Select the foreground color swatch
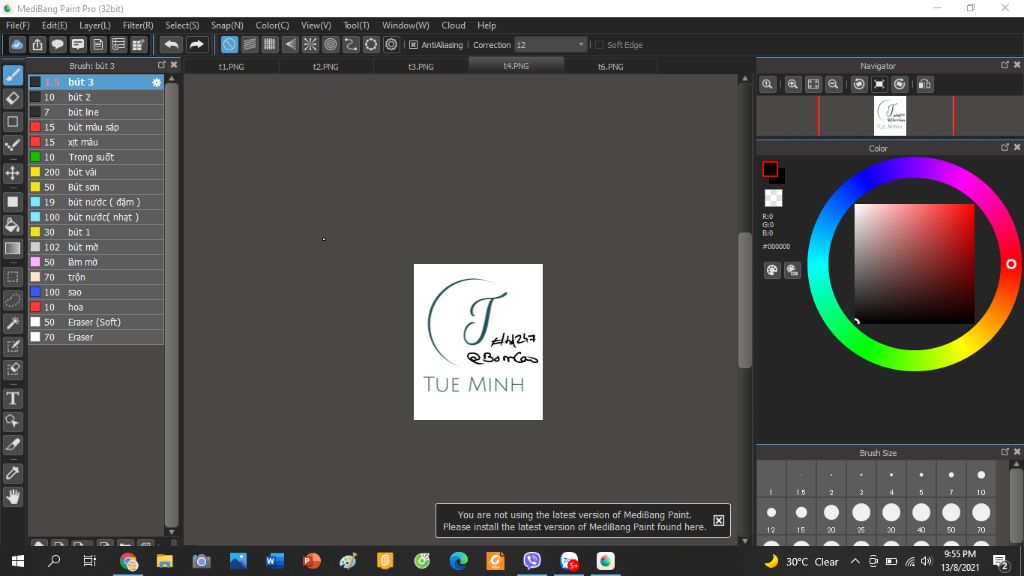 770,169
